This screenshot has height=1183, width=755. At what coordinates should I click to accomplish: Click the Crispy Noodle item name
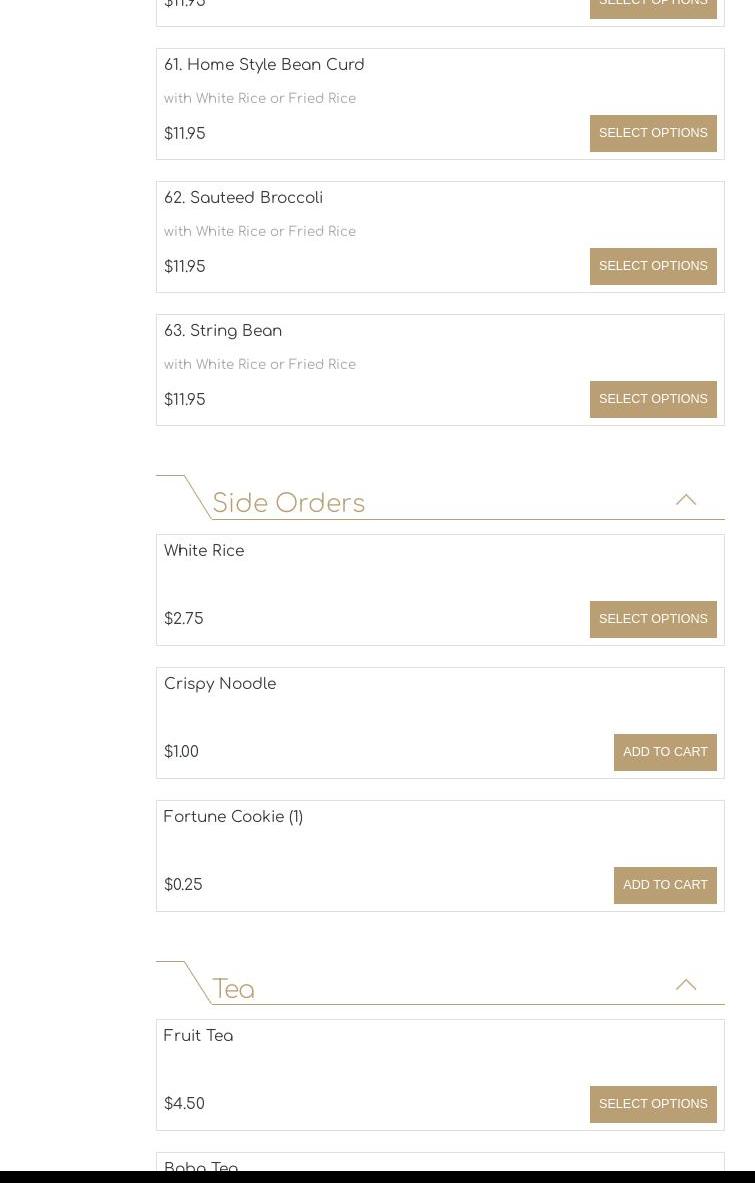[220, 684]
